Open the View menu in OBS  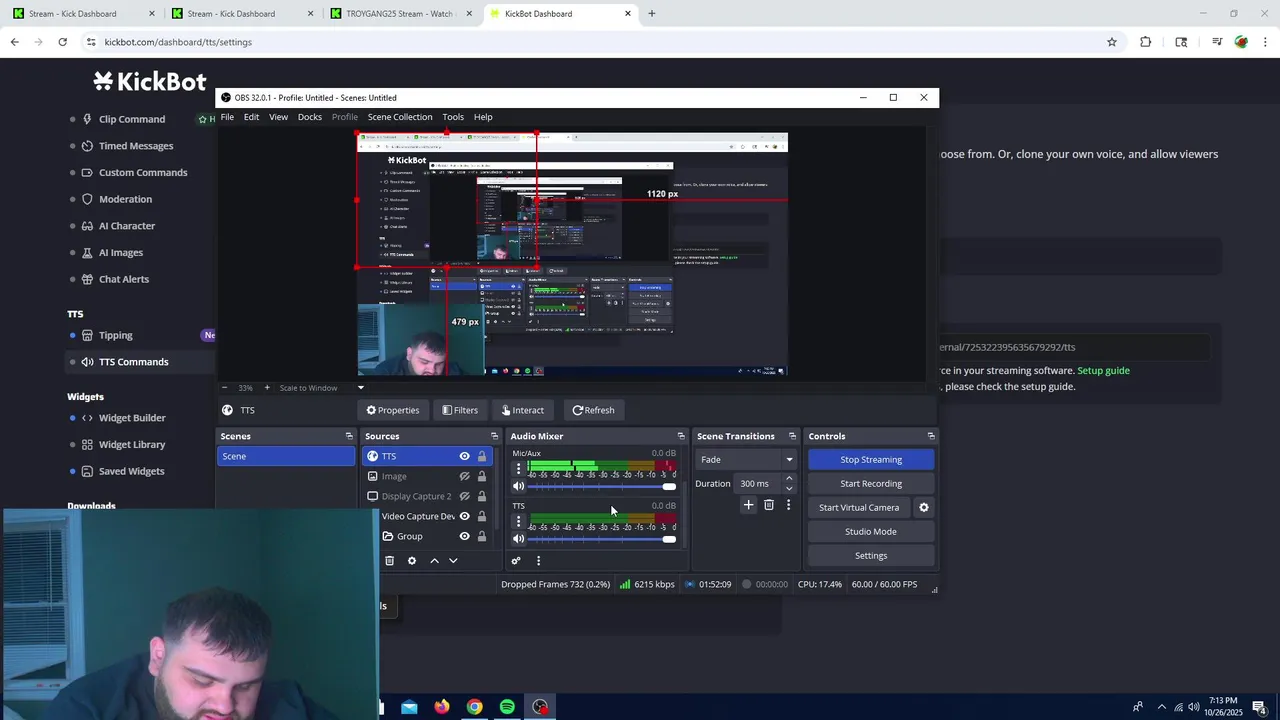(278, 117)
